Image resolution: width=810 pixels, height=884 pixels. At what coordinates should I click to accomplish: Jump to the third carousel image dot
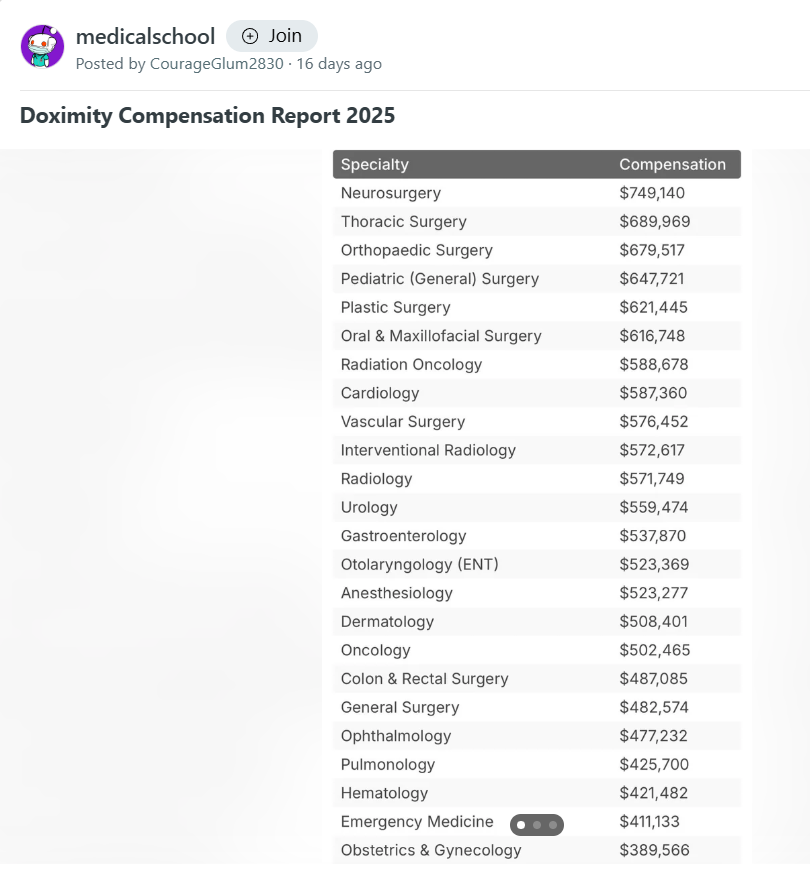553,825
